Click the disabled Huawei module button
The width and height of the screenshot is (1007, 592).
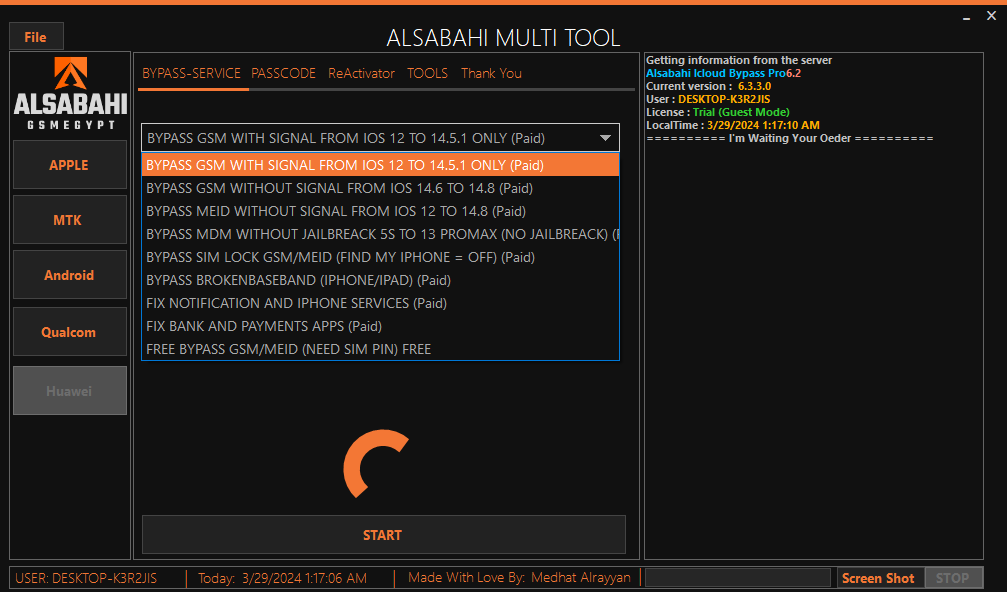(x=69, y=390)
